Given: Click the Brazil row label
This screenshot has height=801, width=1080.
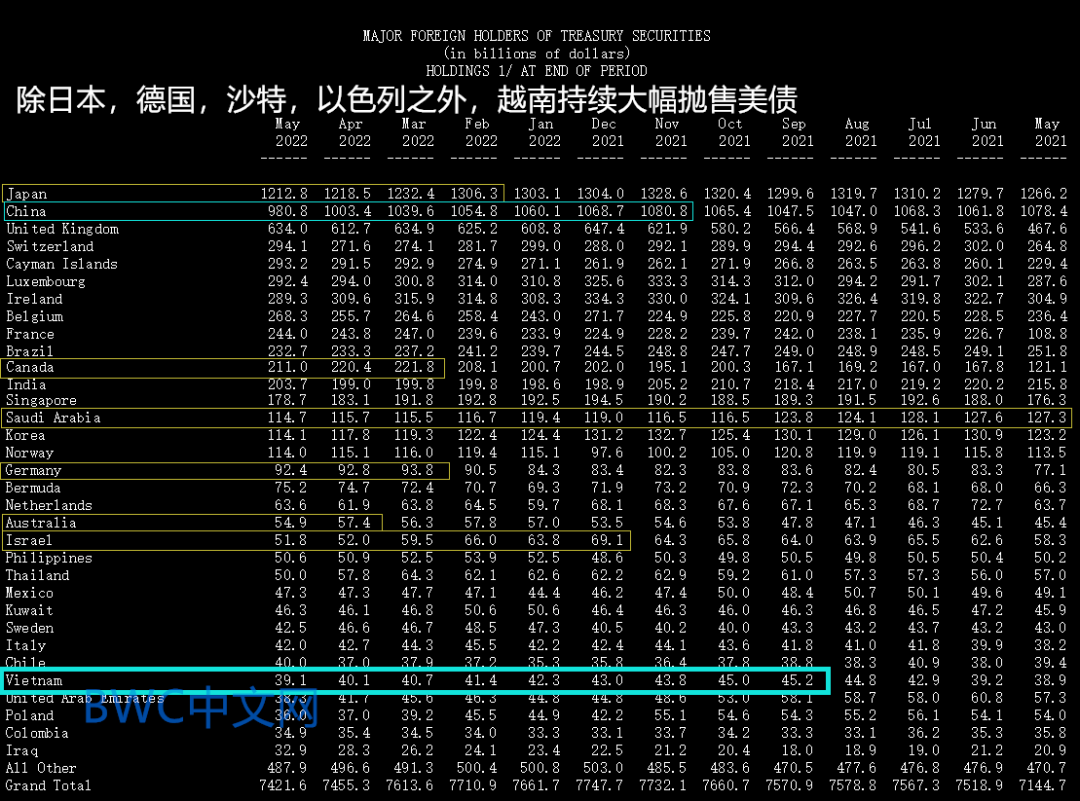Looking at the screenshot, I should tap(30, 351).
